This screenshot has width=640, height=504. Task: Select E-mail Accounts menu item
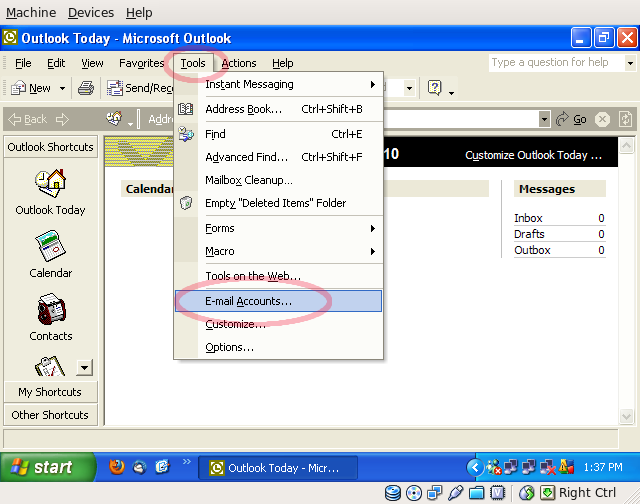pos(279,301)
